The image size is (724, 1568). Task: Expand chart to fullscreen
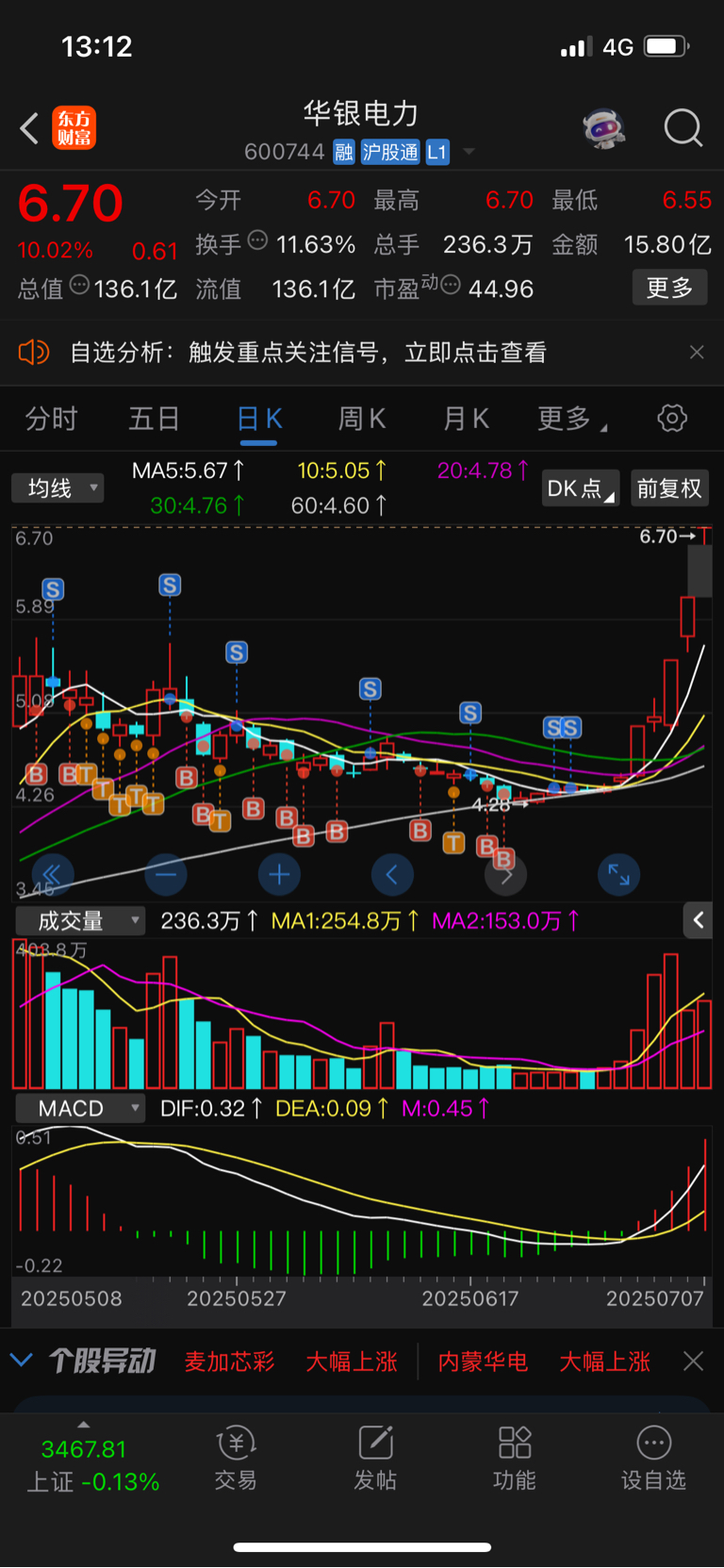[x=618, y=875]
